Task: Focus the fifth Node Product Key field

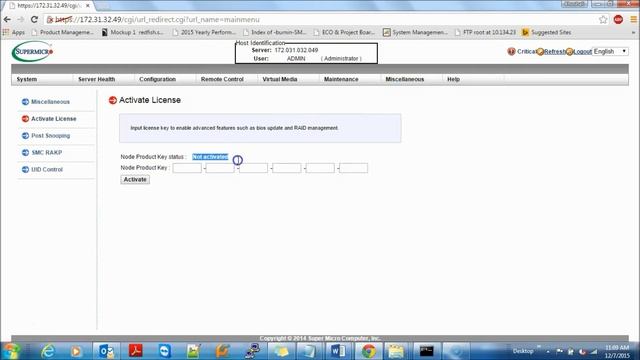Action: (x=320, y=168)
